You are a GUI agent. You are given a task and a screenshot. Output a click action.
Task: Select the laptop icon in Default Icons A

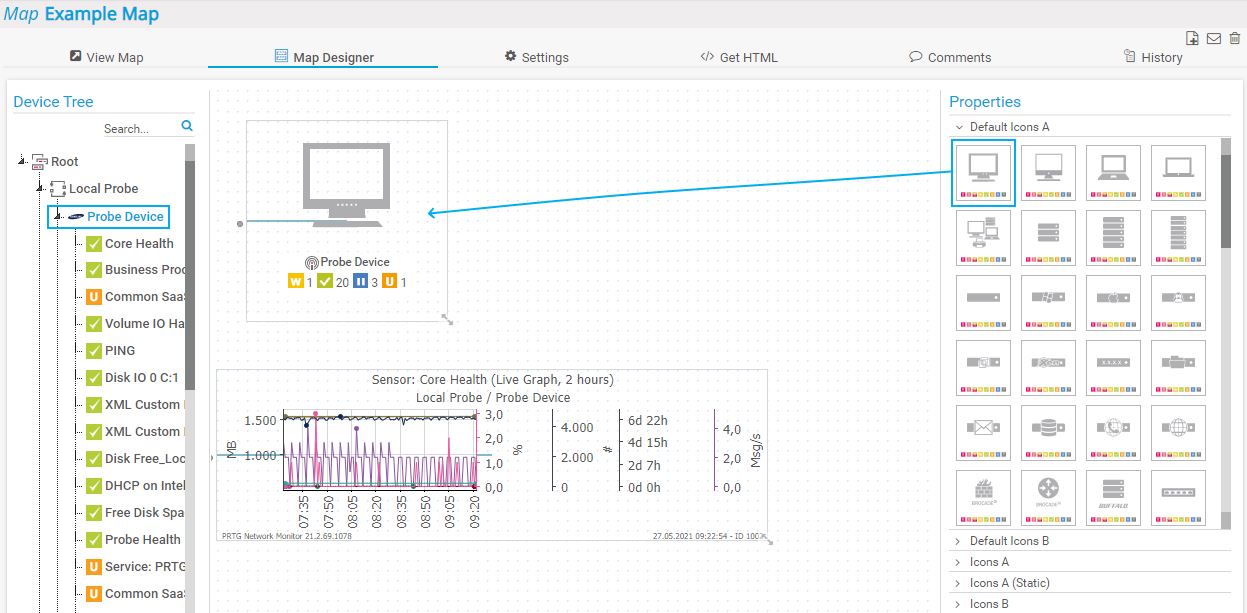click(x=1113, y=172)
